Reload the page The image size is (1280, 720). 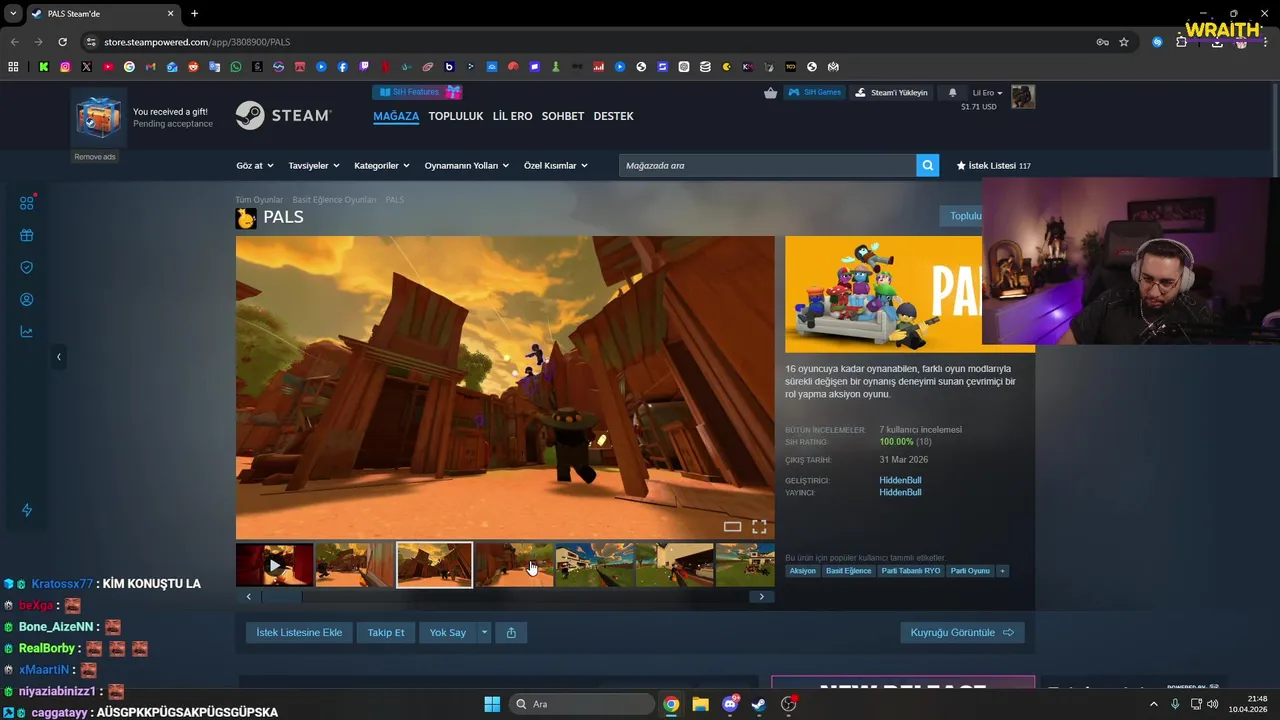tap(62, 42)
